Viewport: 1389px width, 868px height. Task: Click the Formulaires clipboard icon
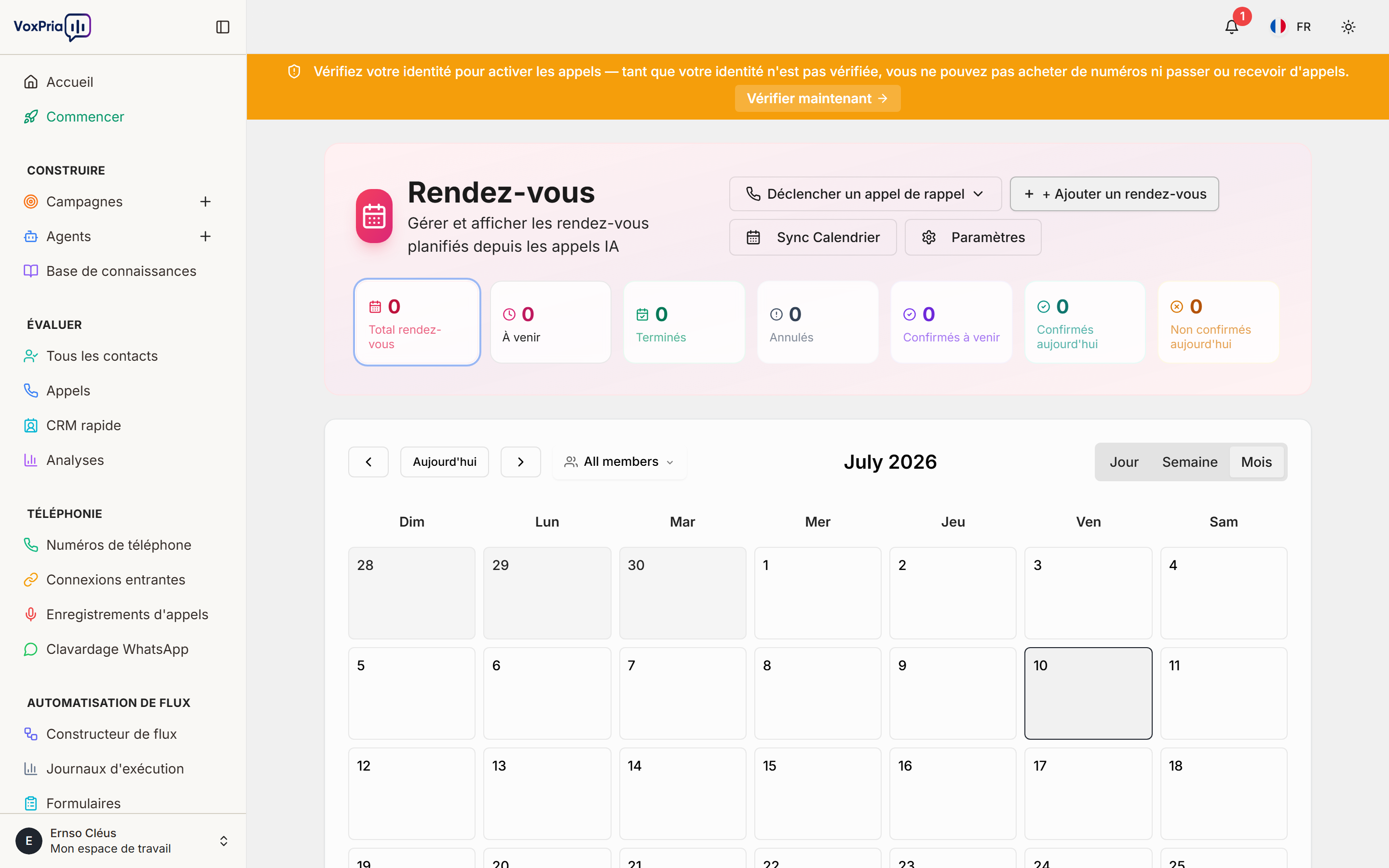[x=31, y=803]
